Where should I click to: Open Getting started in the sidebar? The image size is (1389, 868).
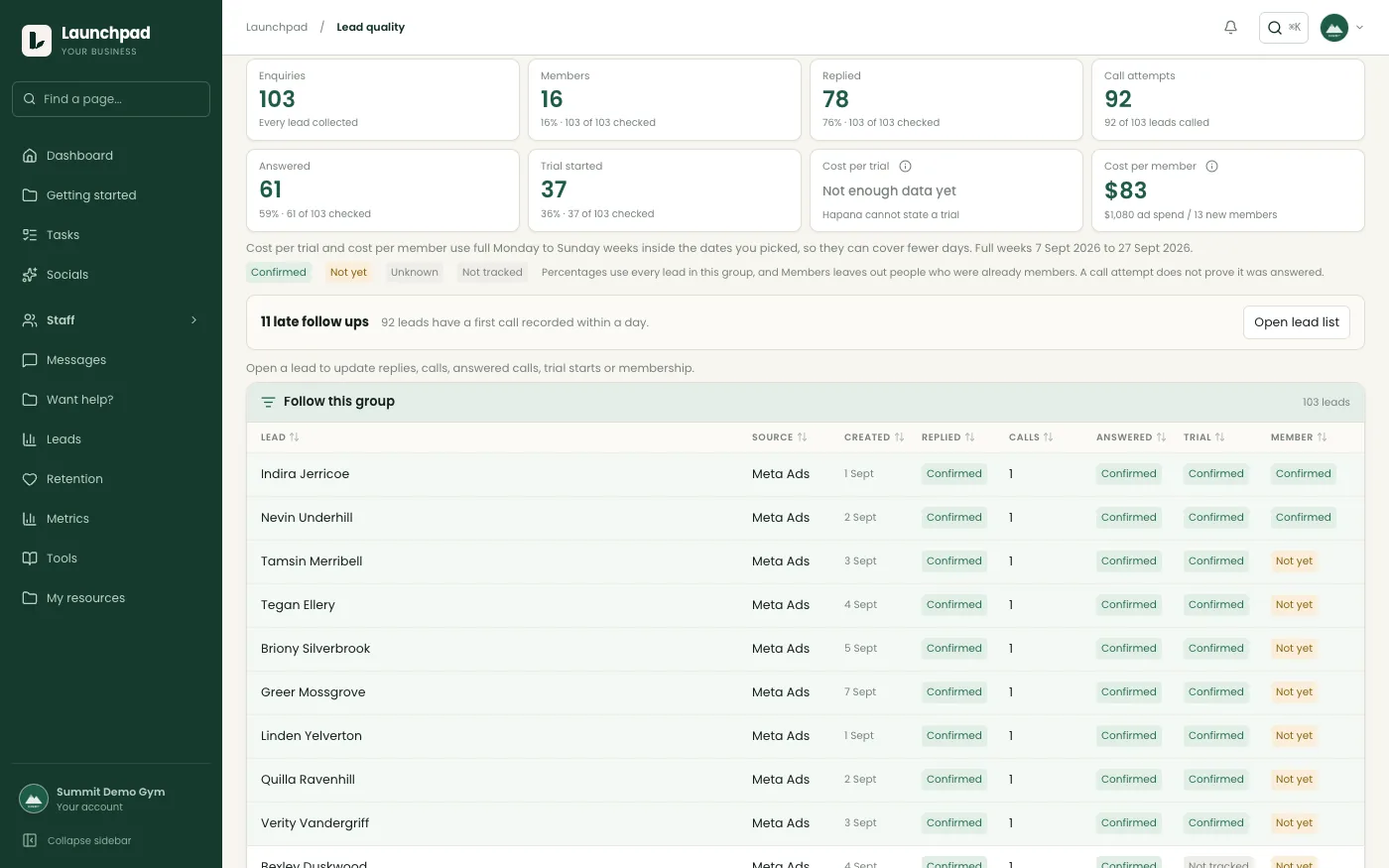point(111,195)
